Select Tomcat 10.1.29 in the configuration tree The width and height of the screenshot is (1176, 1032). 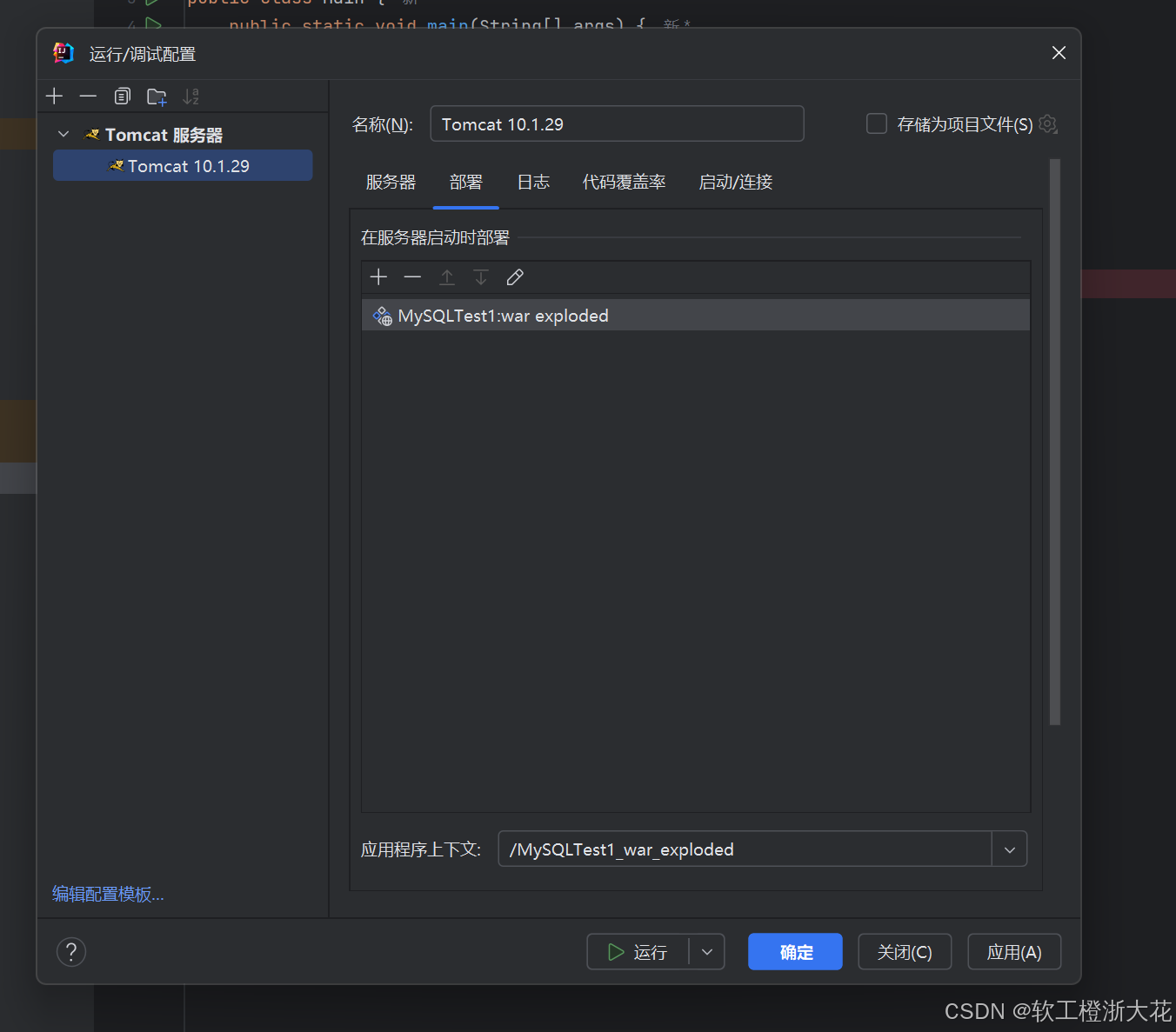coord(183,165)
